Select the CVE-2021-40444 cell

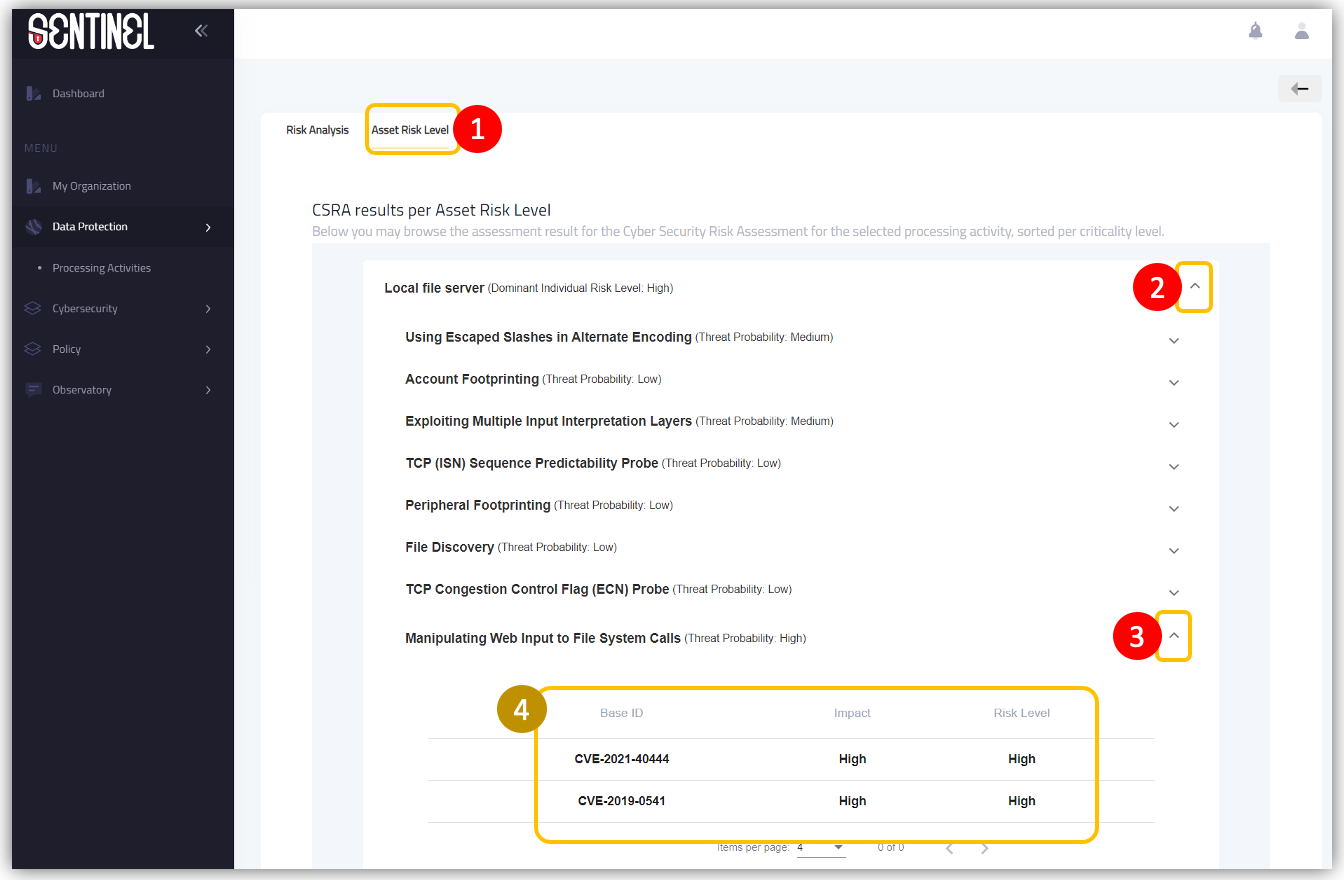pyautogui.click(x=622, y=759)
